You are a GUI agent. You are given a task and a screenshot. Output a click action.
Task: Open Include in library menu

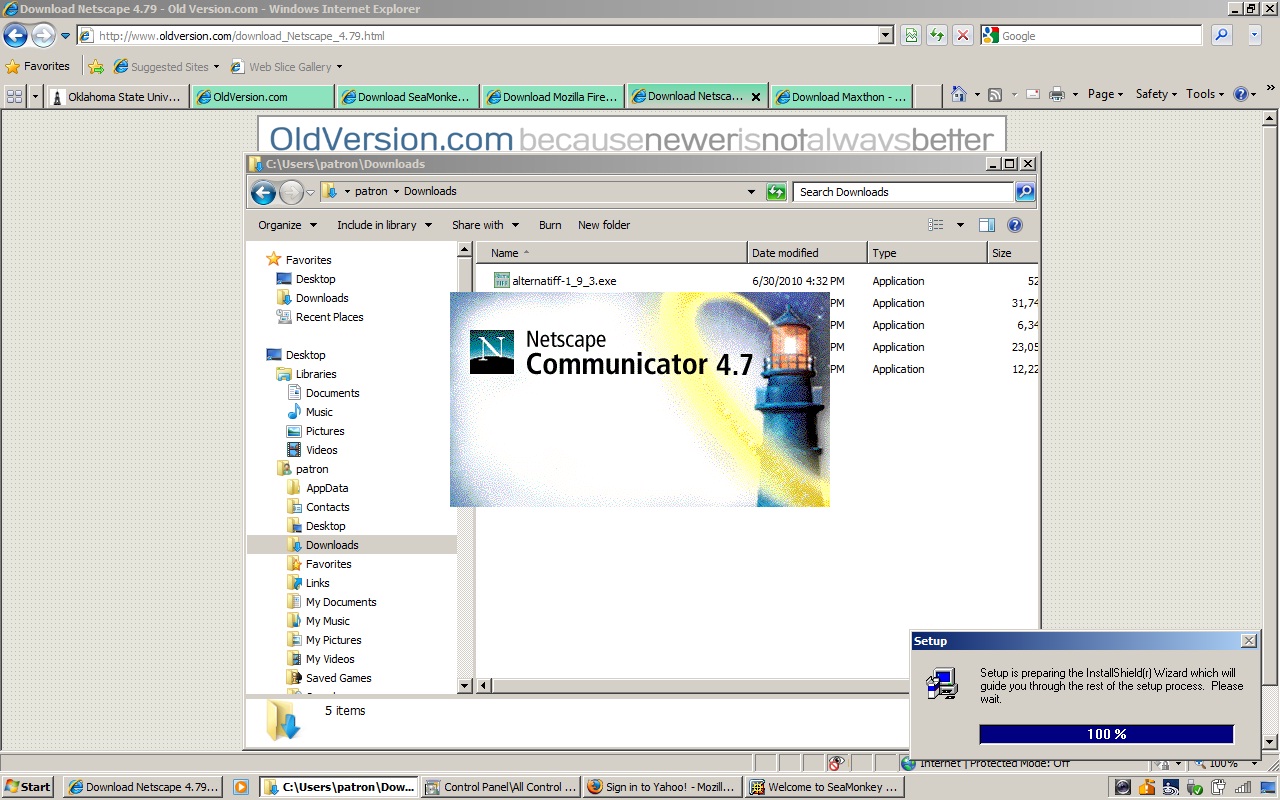pyautogui.click(x=384, y=225)
